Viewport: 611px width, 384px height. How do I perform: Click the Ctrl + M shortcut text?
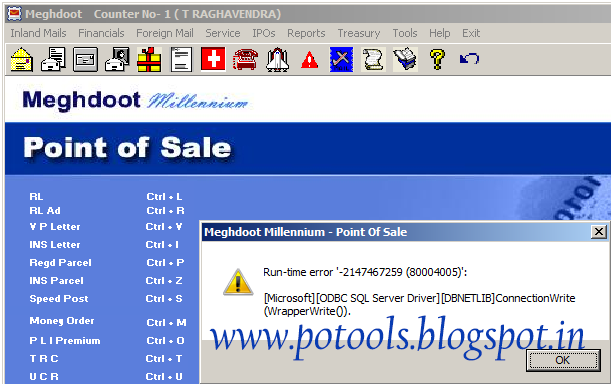[166, 322]
